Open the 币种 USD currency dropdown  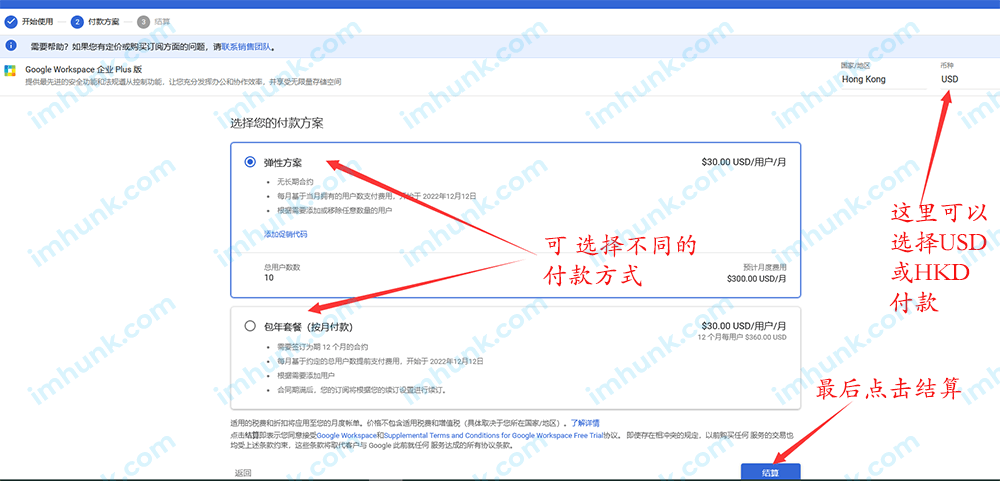[969, 80]
